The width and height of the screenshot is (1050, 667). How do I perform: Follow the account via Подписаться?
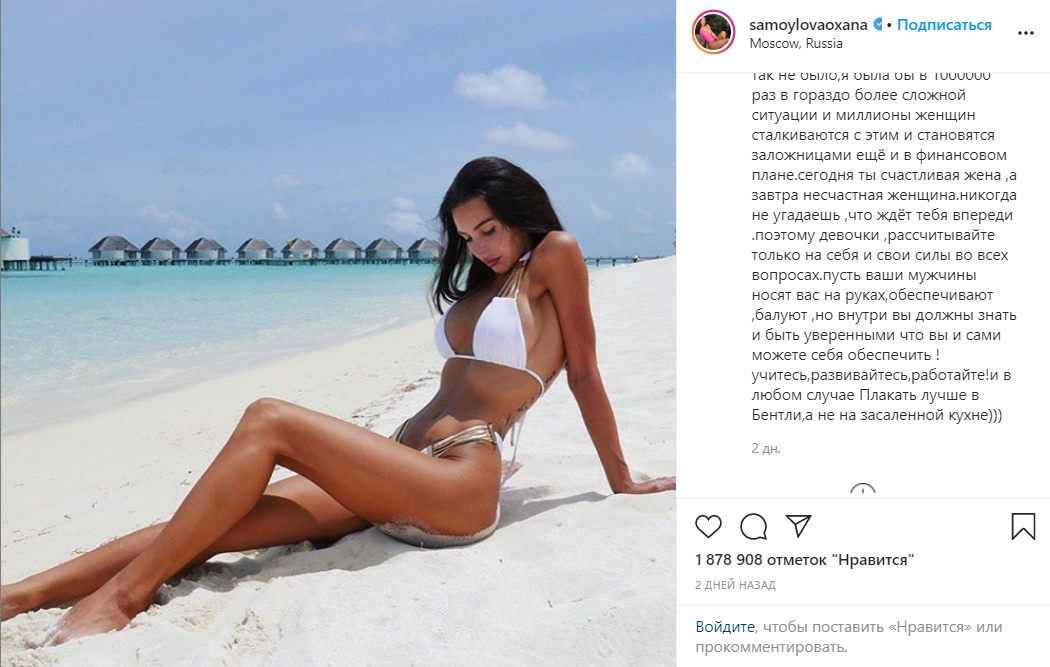(944, 25)
